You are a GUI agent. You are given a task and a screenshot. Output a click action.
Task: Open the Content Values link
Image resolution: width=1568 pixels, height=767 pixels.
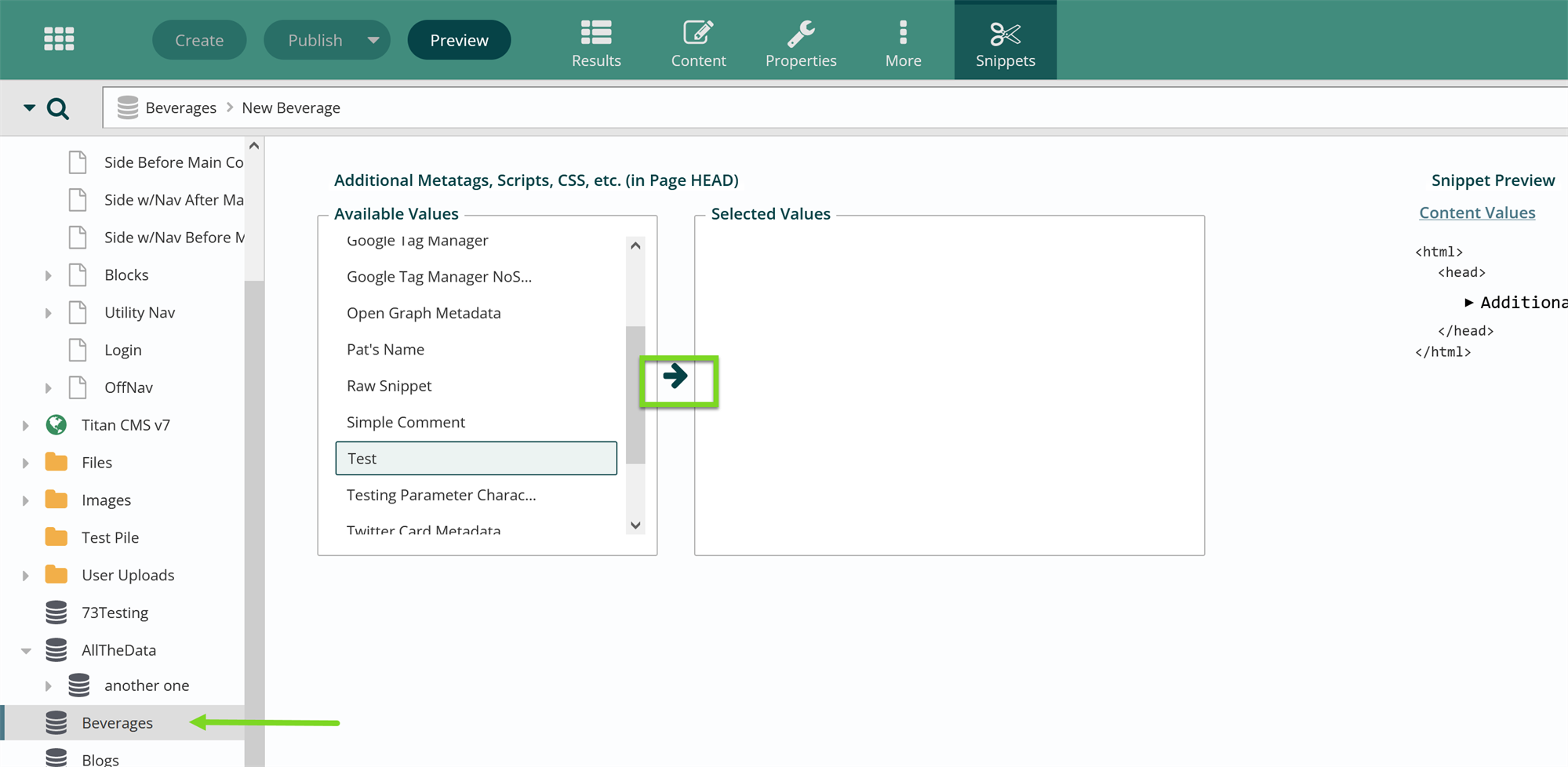point(1477,213)
